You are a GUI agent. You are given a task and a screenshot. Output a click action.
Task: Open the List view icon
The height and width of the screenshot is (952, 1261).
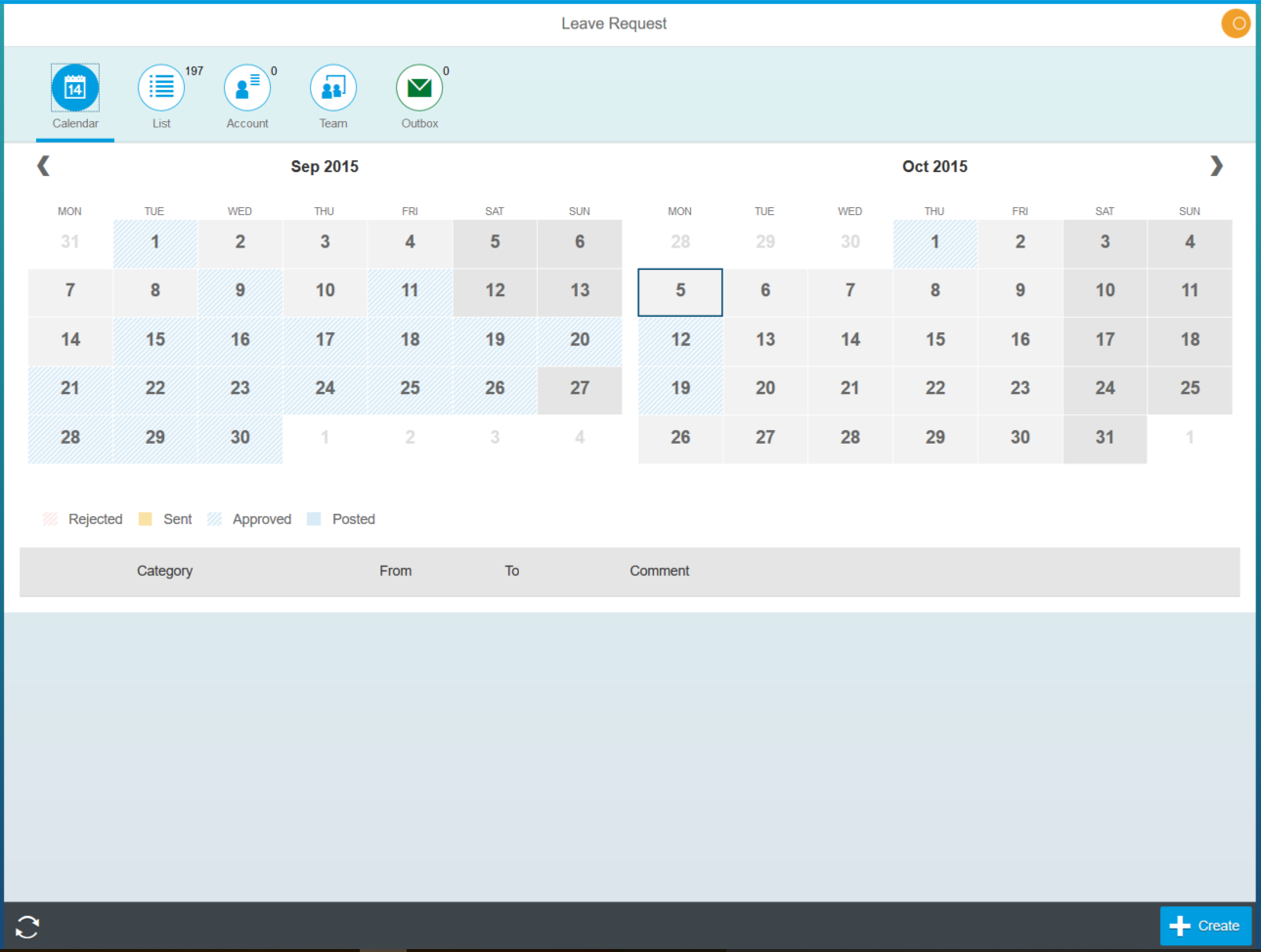(161, 89)
